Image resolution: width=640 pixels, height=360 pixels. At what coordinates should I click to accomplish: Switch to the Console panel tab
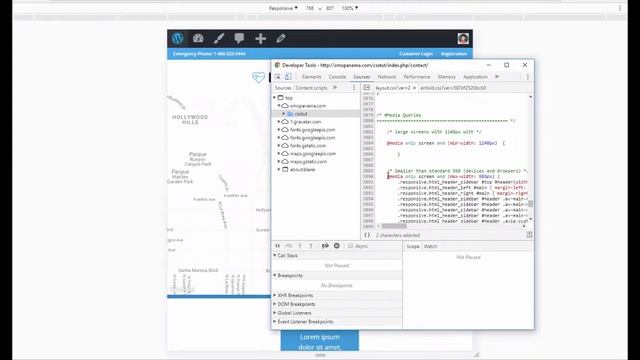point(337,77)
